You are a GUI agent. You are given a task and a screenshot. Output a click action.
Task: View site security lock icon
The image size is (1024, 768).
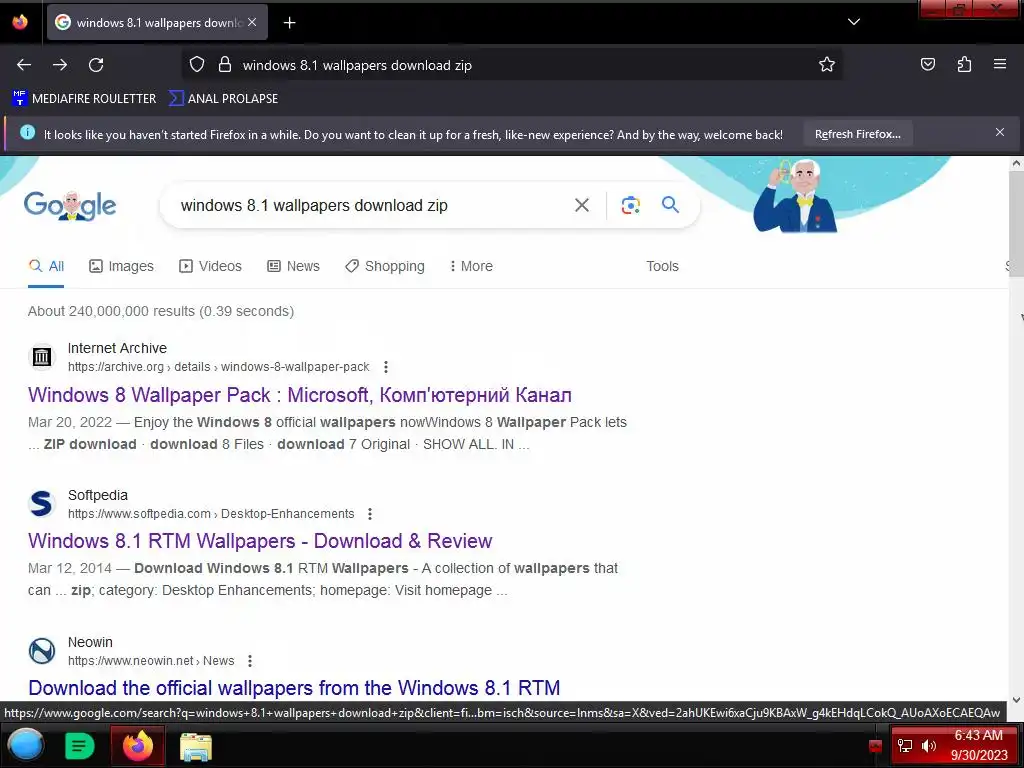click(225, 65)
